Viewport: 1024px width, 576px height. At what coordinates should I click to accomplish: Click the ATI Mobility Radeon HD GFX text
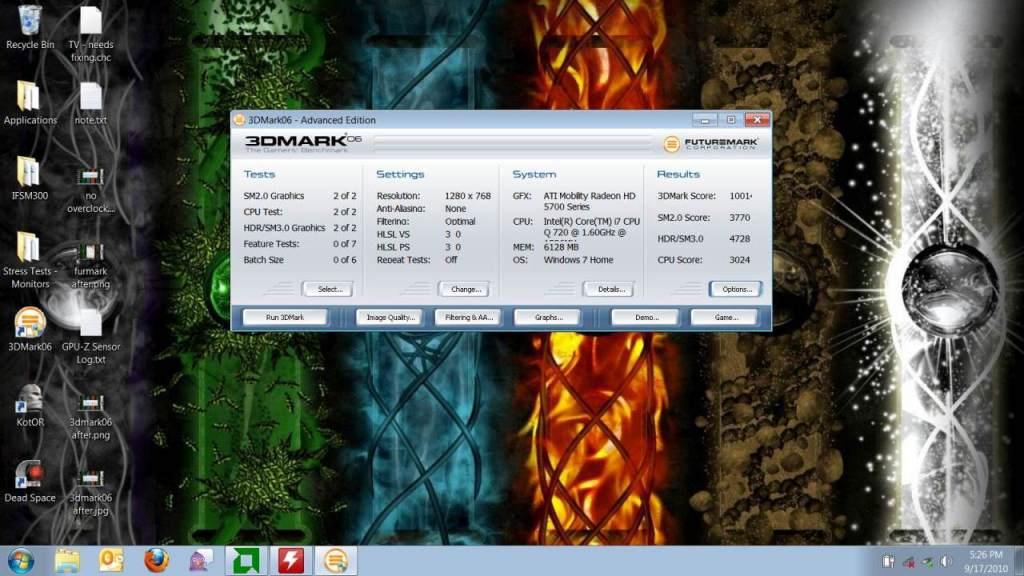[x=589, y=201]
